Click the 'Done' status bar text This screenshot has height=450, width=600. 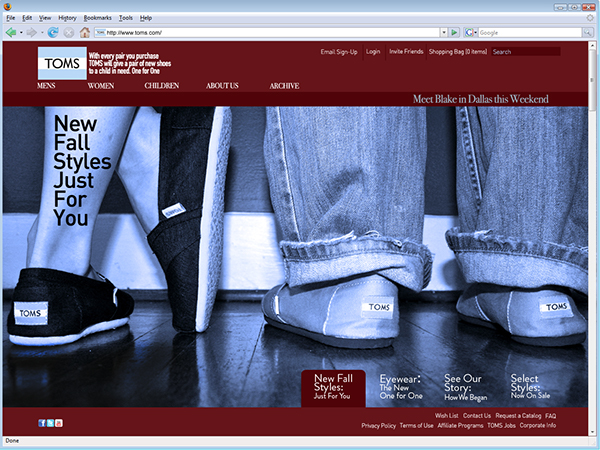[x=12, y=441]
